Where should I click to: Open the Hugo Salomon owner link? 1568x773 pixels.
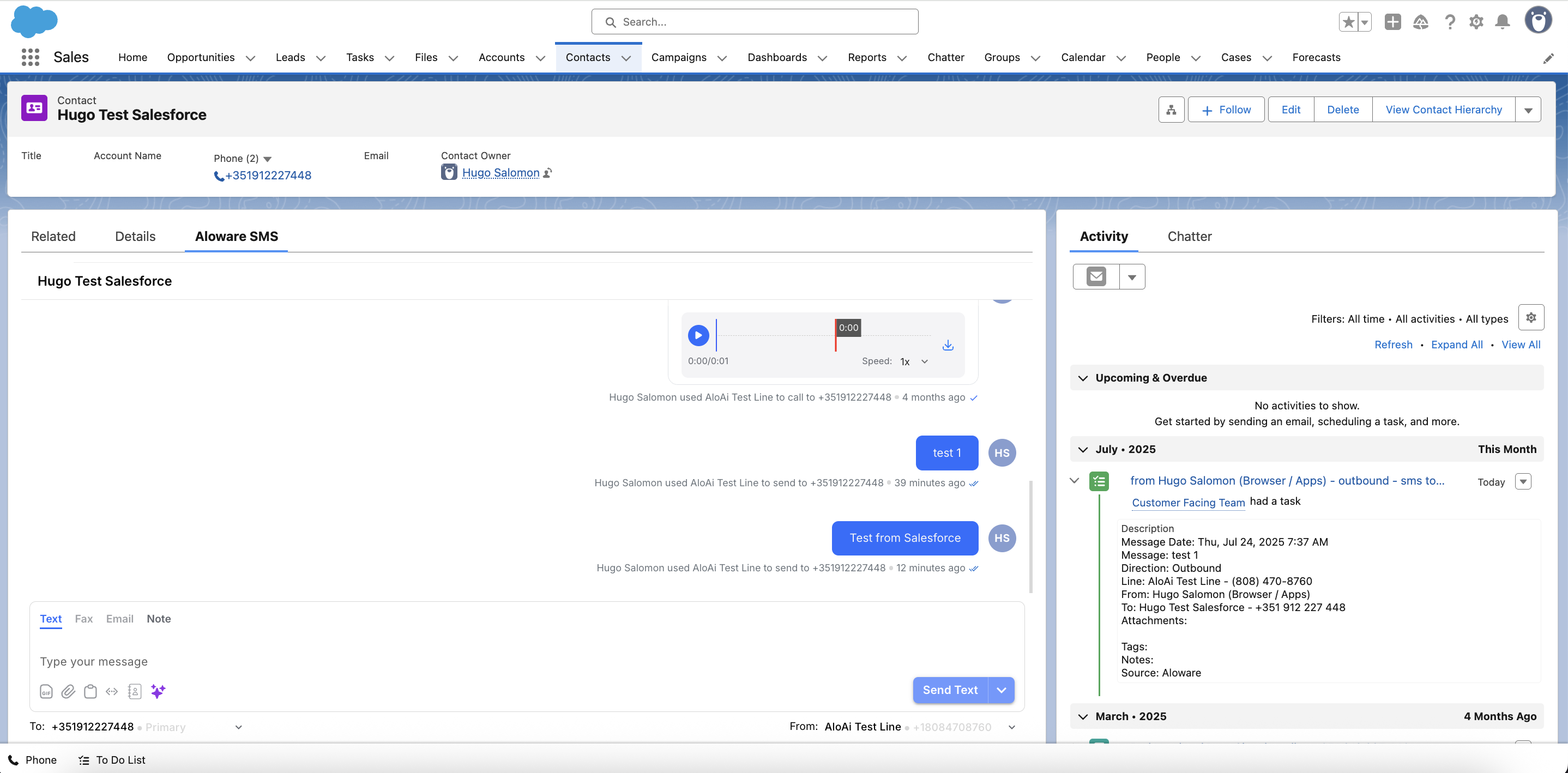(500, 173)
